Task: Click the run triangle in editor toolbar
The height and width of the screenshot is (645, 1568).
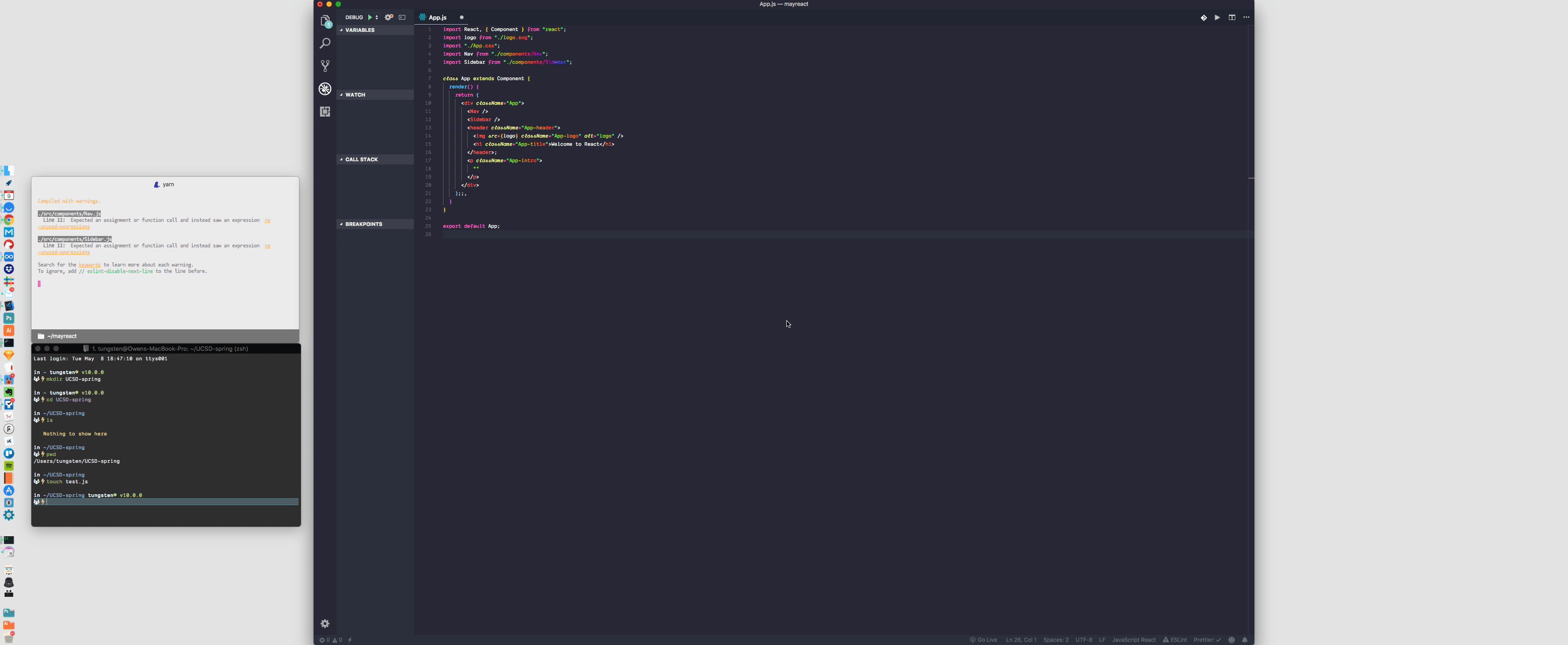Action: point(1217,18)
